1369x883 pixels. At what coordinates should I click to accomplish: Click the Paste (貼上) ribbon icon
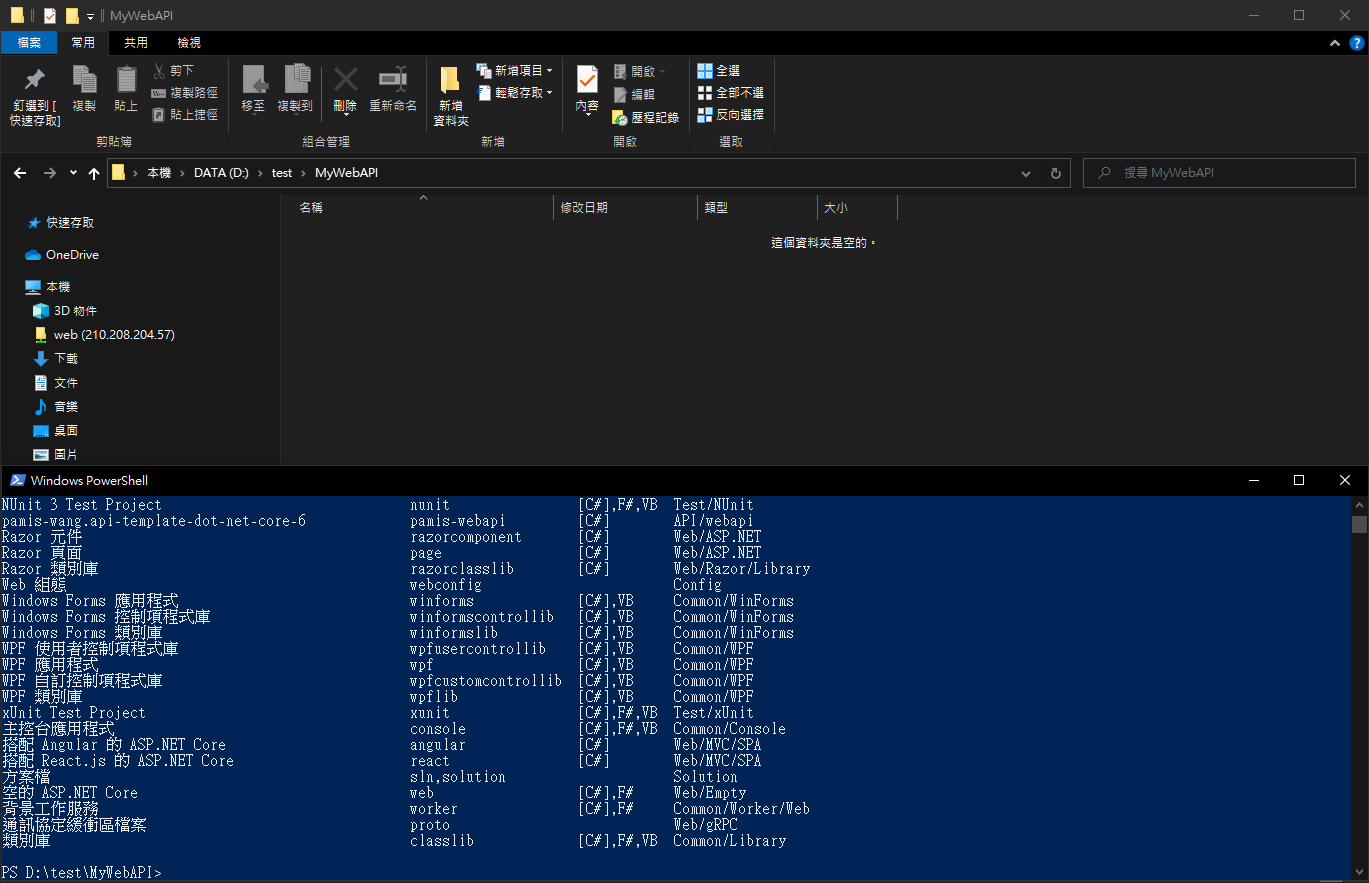pos(126,90)
